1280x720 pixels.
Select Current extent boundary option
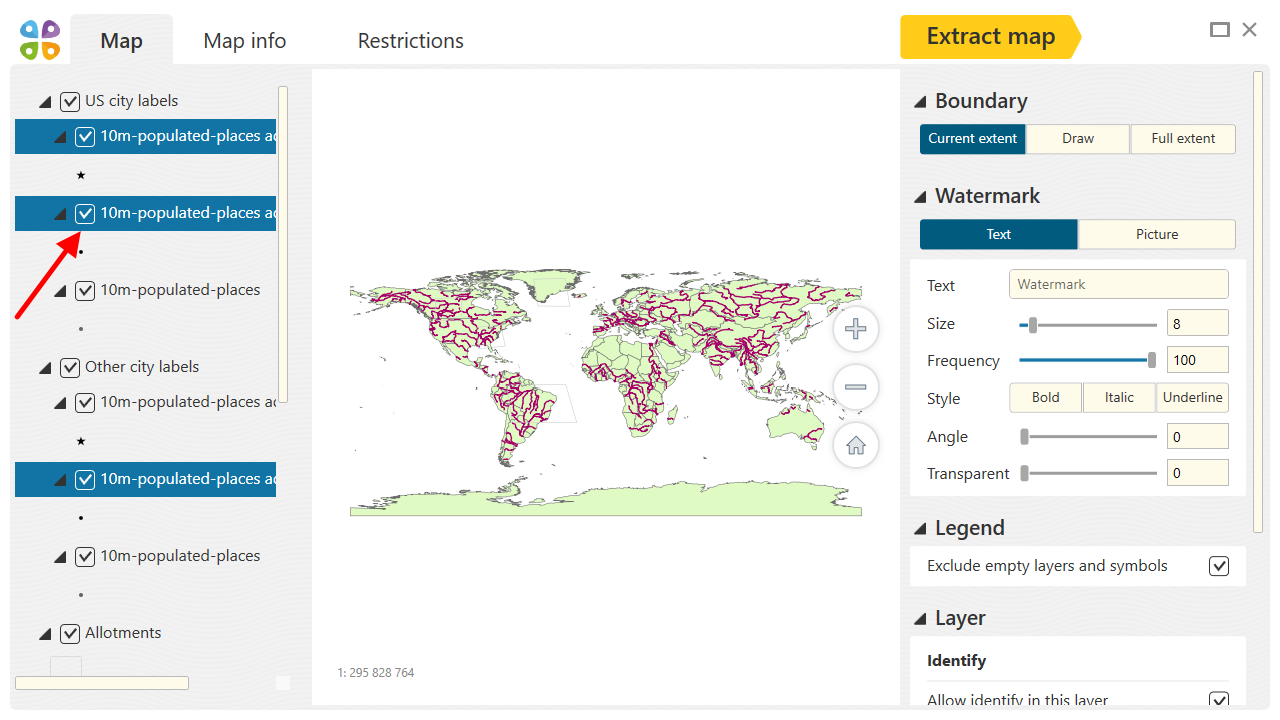pyautogui.click(x=973, y=139)
